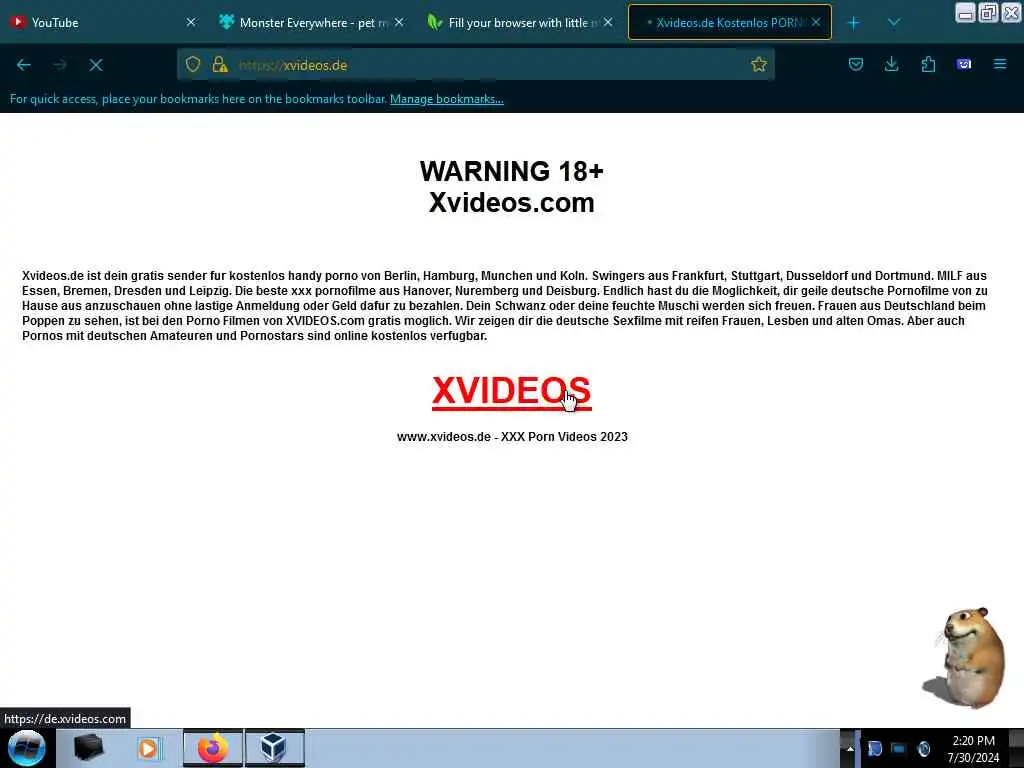Close the YouTube tab
The height and width of the screenshot is (768, 1024).
point(191,22)
